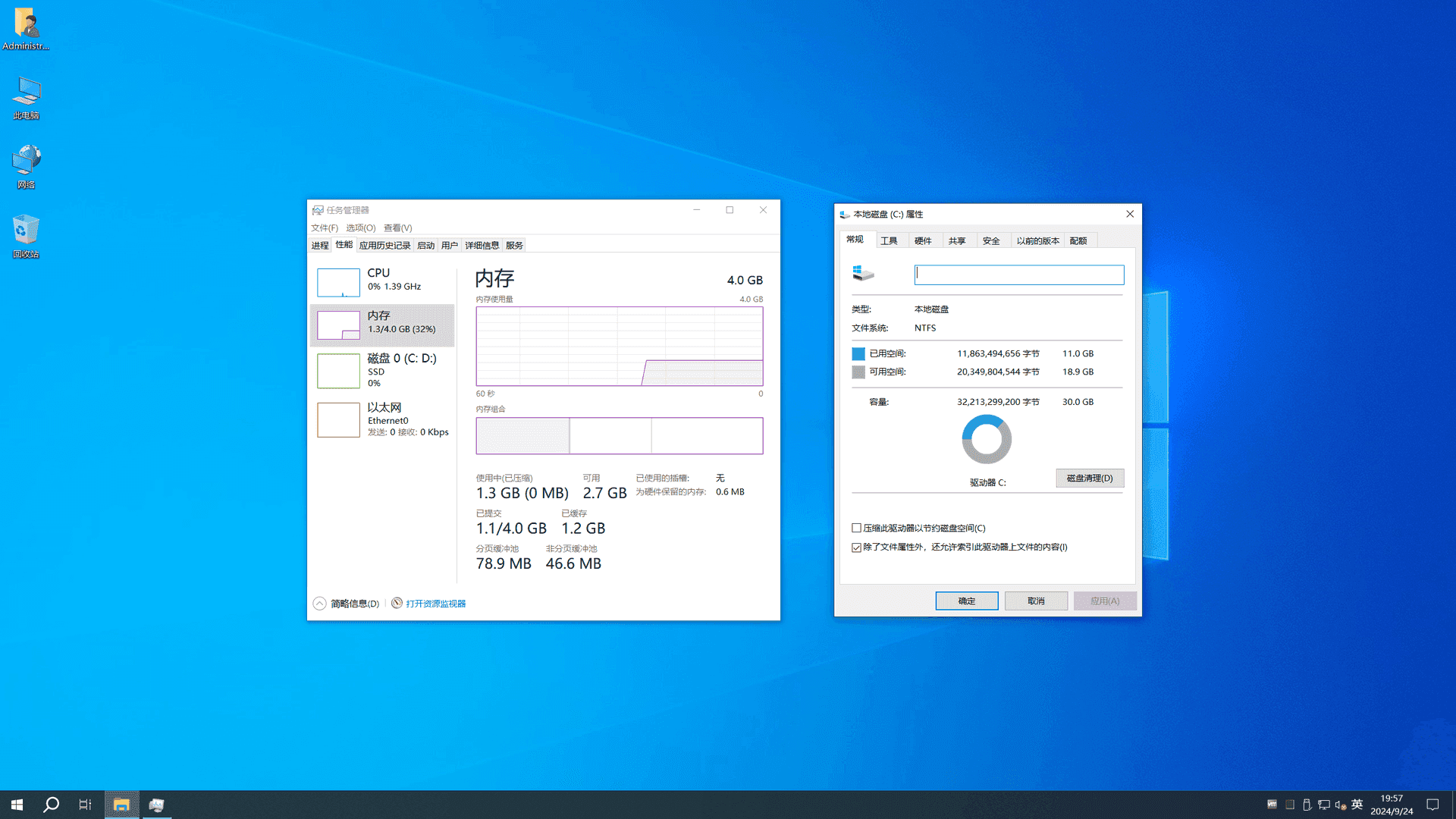Open the 查看(V) menu

396,227
